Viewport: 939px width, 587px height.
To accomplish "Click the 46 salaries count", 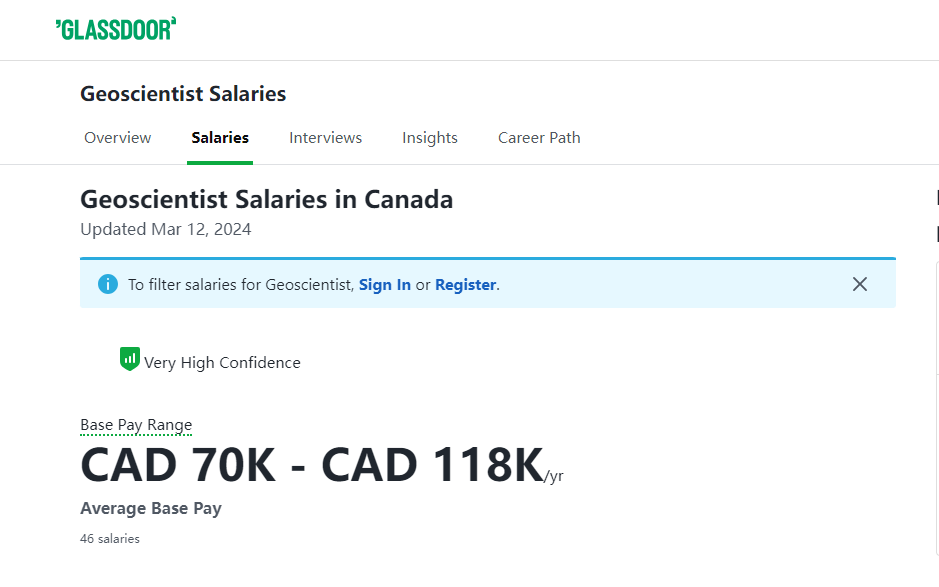I will pos(110,538).
